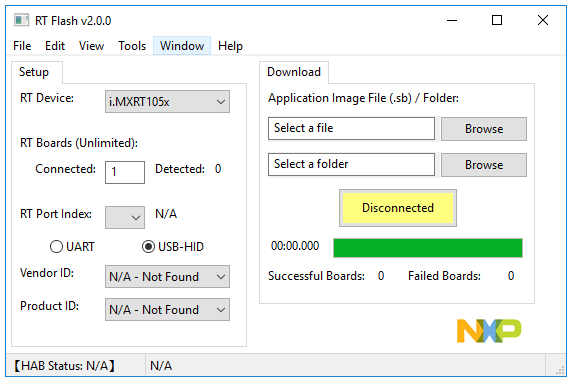Viewport: 573px width, 381px height.
Task: Click the Detected: label
Action: click(x=180, y=169)
